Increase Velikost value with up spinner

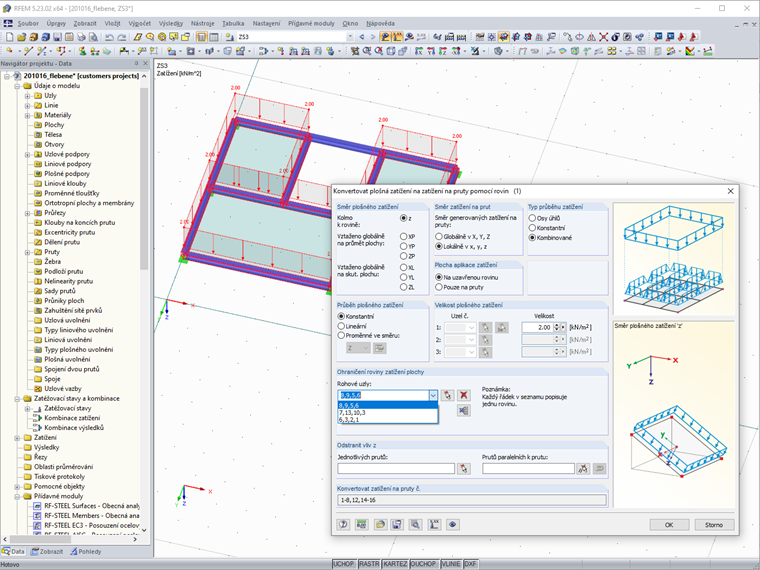click(x=556, y=325)
